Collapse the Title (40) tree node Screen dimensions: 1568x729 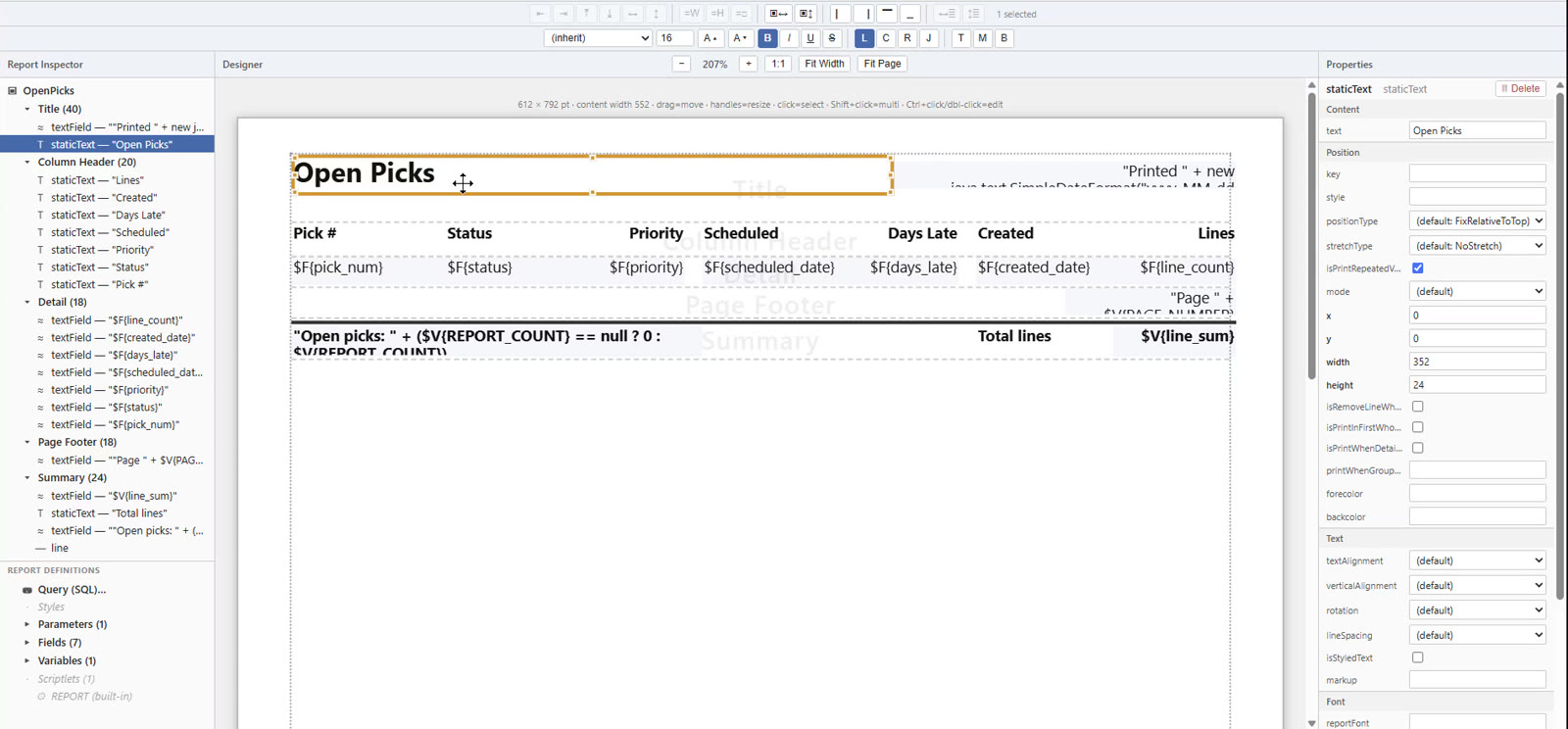[x=27, y=109]
